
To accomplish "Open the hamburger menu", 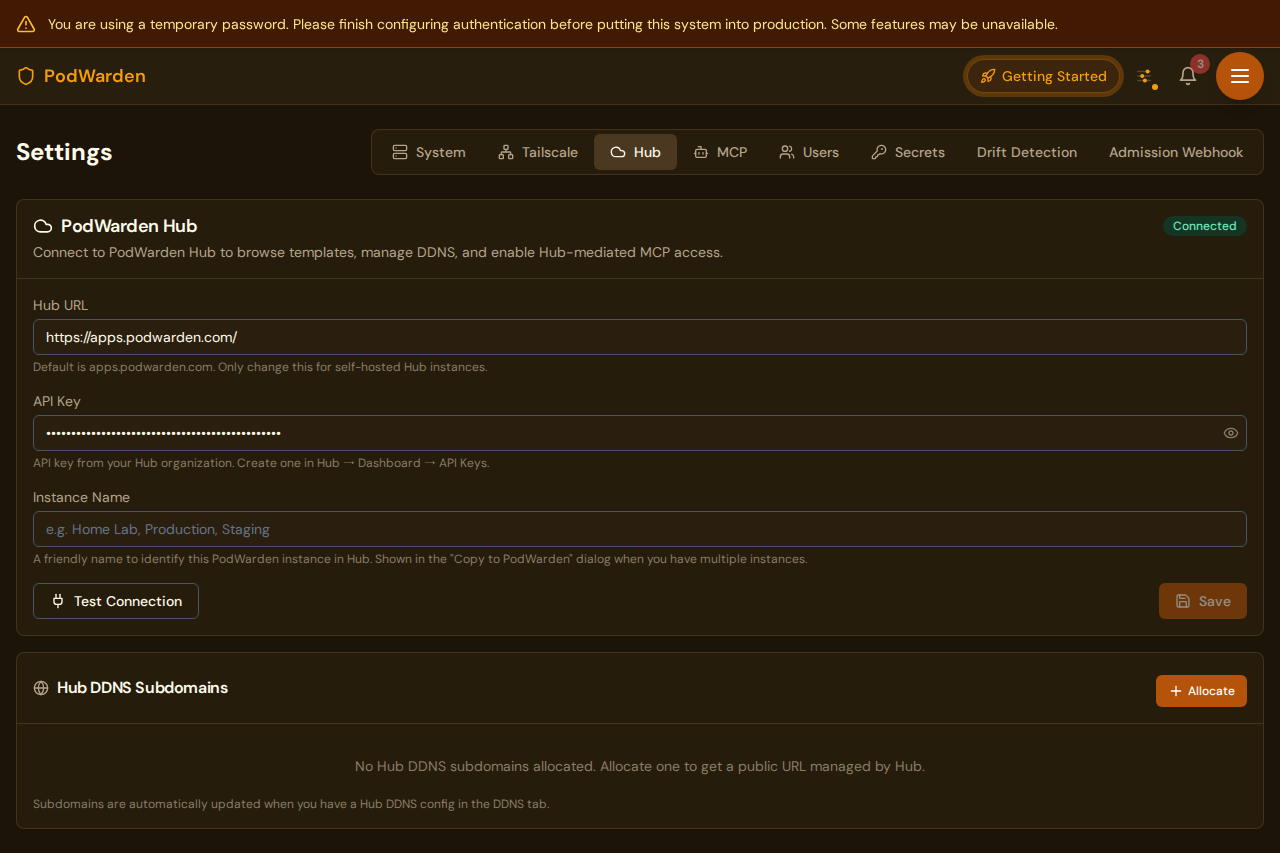I will click(1239, 75).
